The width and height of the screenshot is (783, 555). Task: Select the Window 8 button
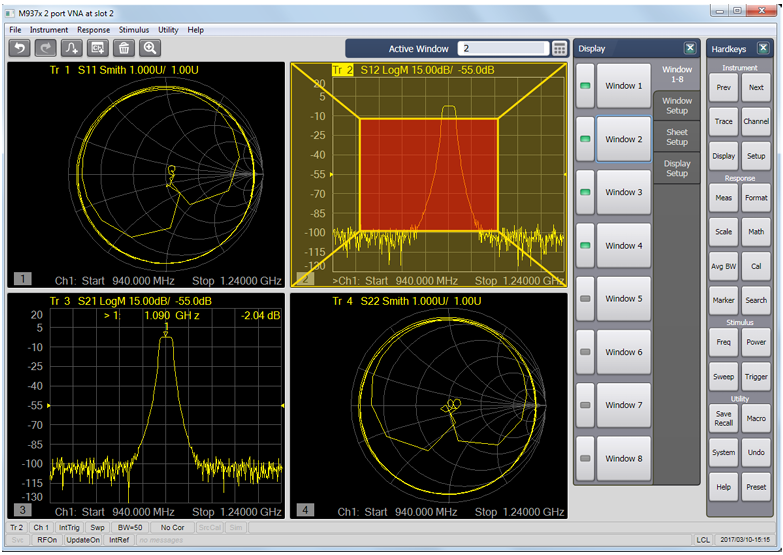tap(624, 458)
